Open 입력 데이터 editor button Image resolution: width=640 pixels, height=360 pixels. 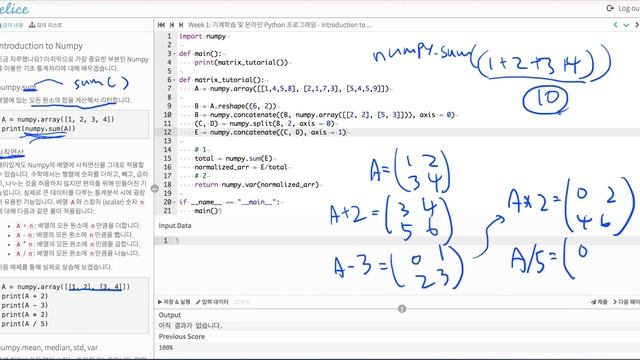(x=212, y=302)
